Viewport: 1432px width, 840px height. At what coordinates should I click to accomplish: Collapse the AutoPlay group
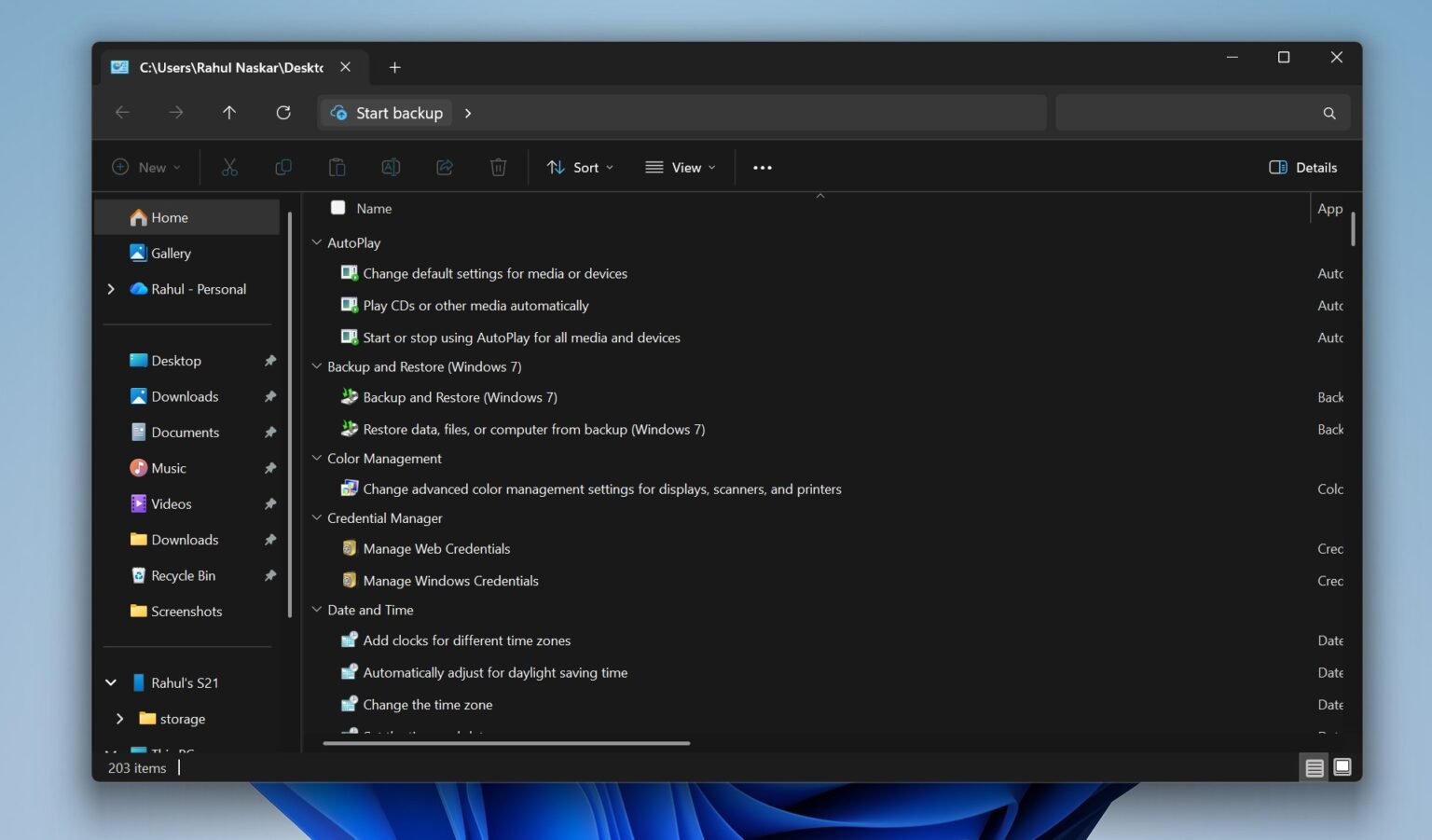pos(317,242)
